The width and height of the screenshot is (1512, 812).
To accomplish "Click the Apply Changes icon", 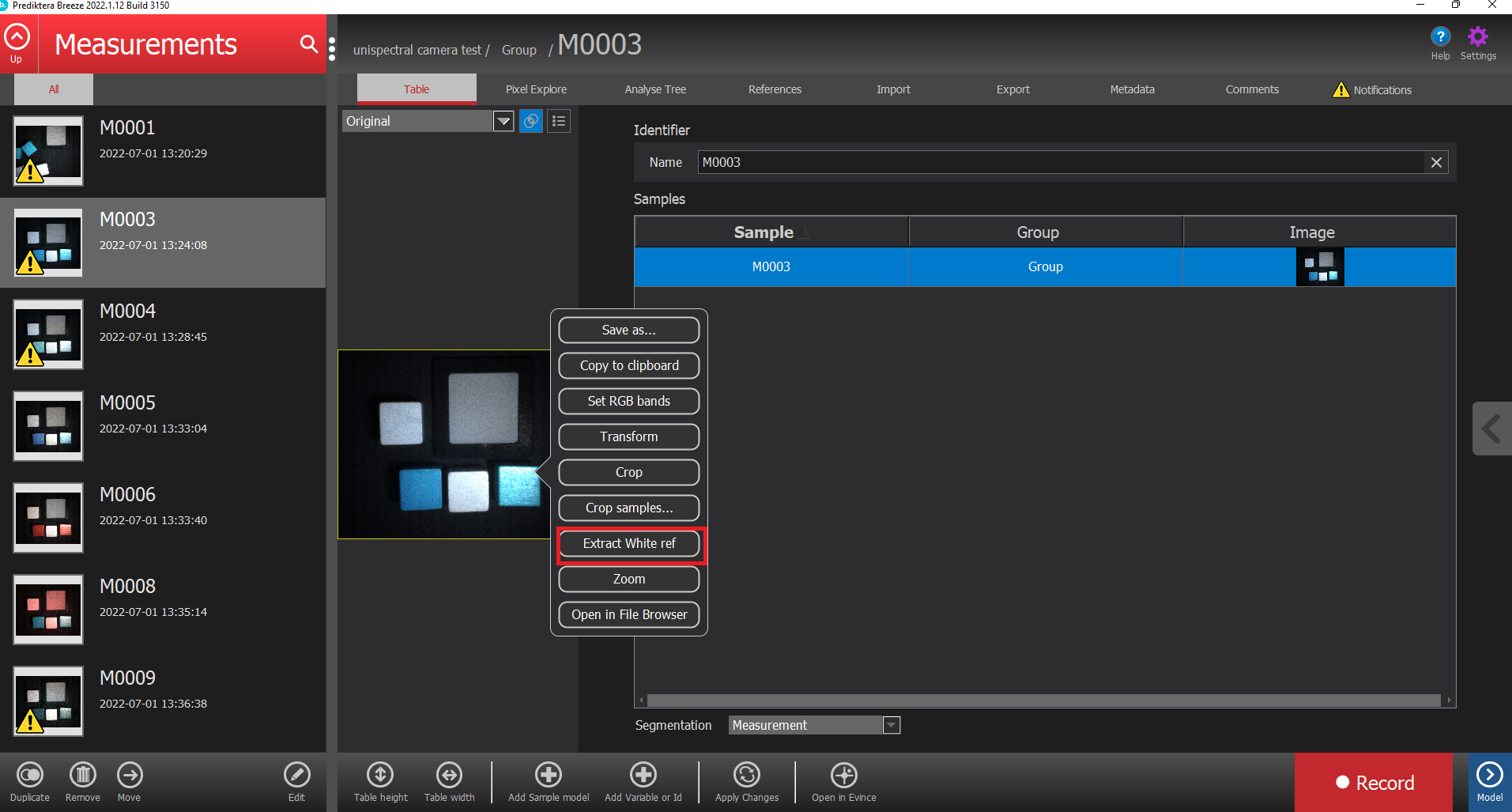I will click(x=746, y=775).
